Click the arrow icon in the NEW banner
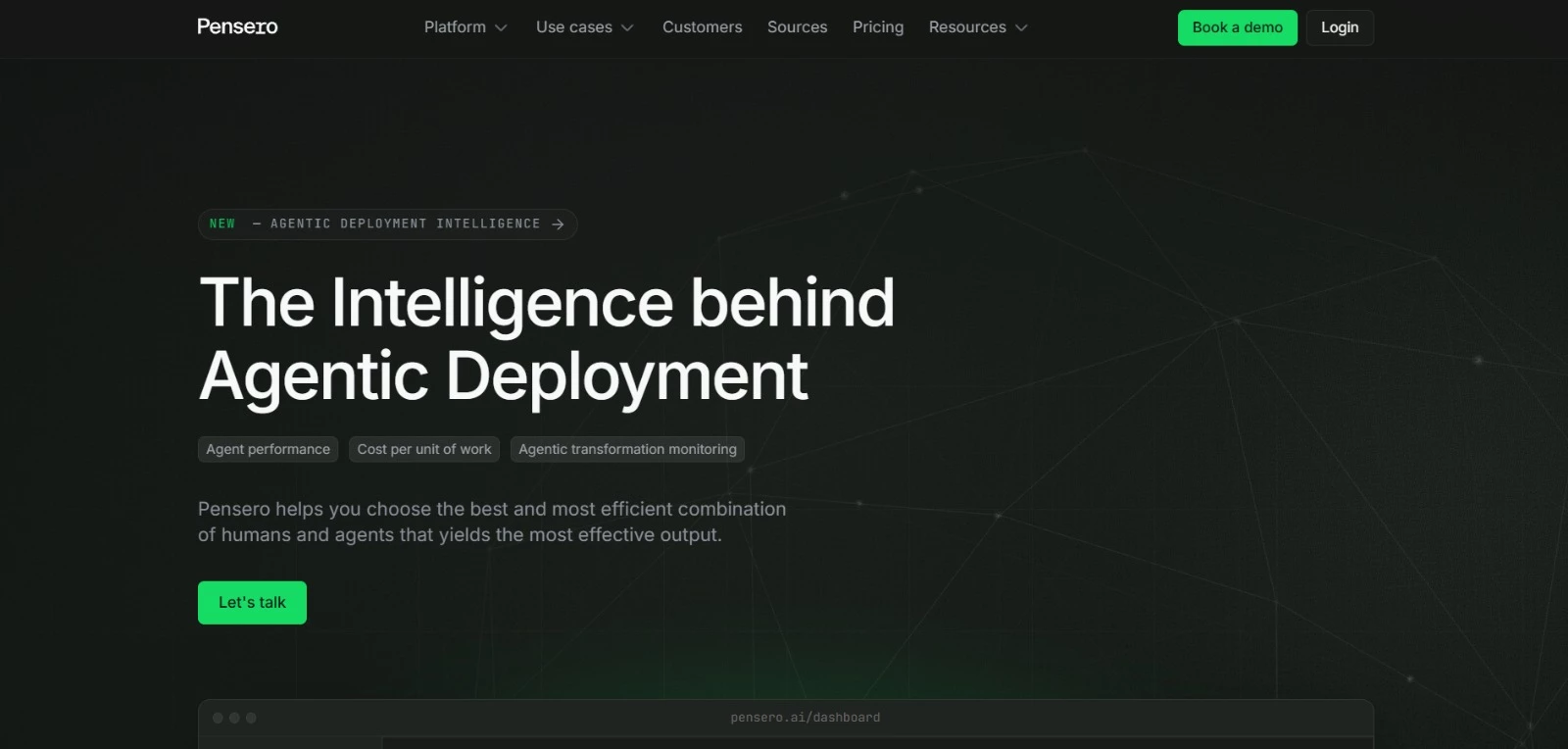Viewport: 1568px width, 749px height. coord(558,225)
